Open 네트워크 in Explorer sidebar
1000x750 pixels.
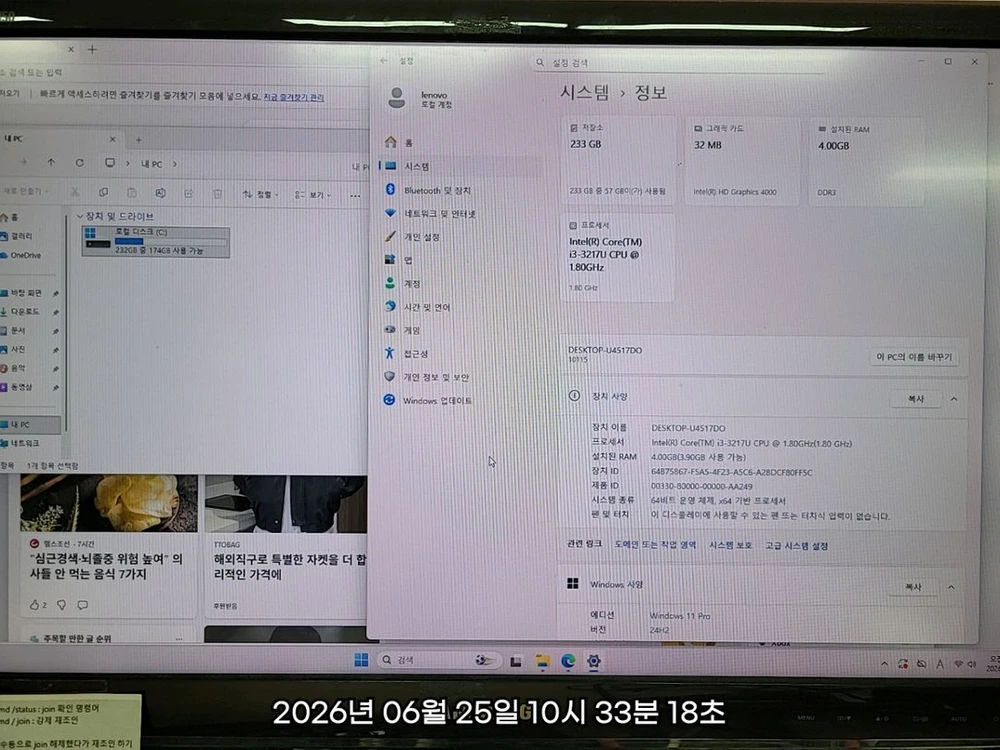[x=22, y=443]
